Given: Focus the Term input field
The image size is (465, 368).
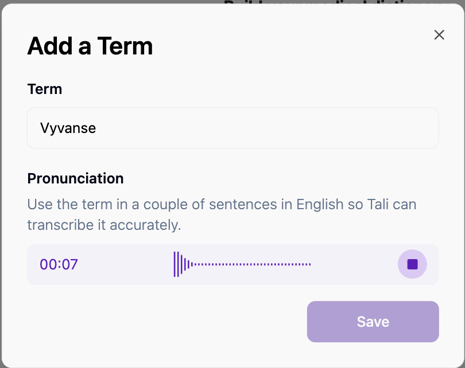Looking at the screenshot, I should pyautogui.click(x=233, y=128).
